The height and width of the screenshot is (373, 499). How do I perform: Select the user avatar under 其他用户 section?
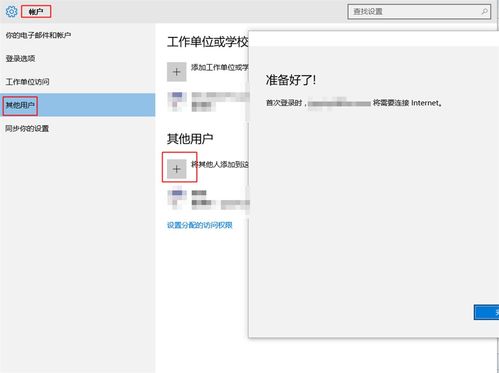pos(176,199)
